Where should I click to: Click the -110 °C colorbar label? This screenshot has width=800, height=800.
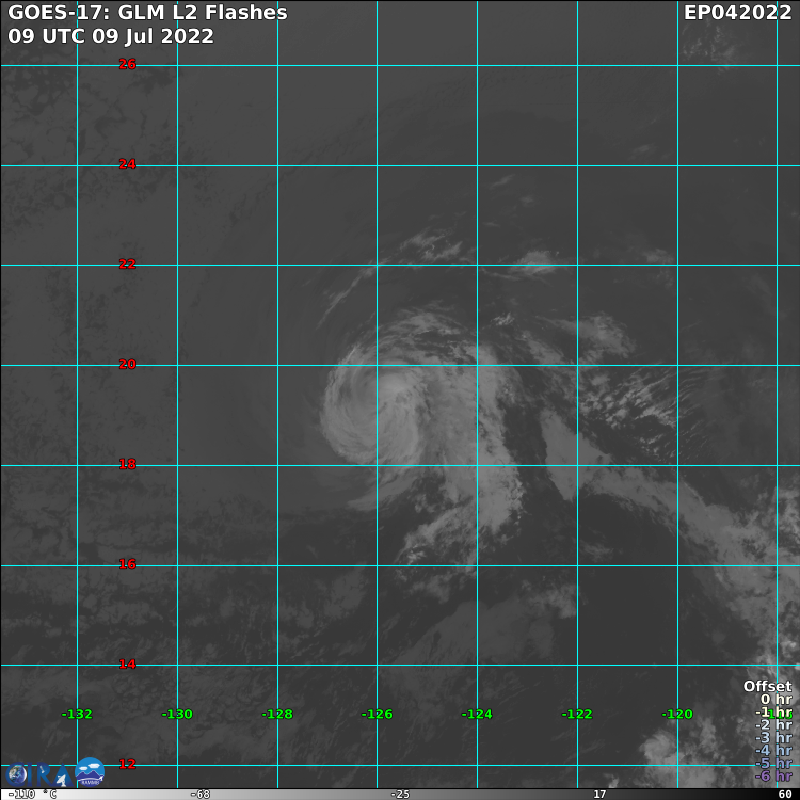[33, 794]
